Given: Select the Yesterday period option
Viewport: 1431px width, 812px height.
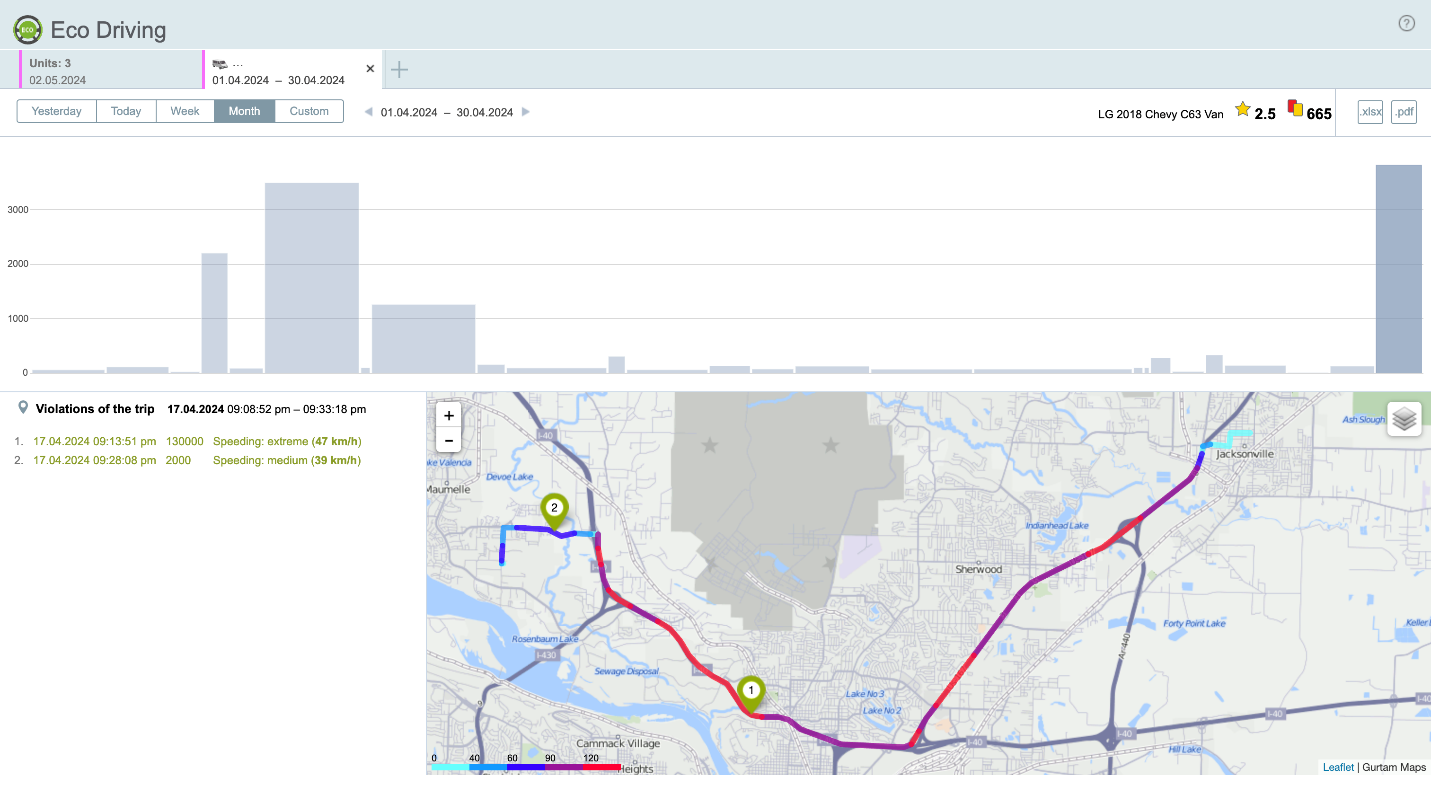Looking at the screenshot, I should (x=57, y=111).
